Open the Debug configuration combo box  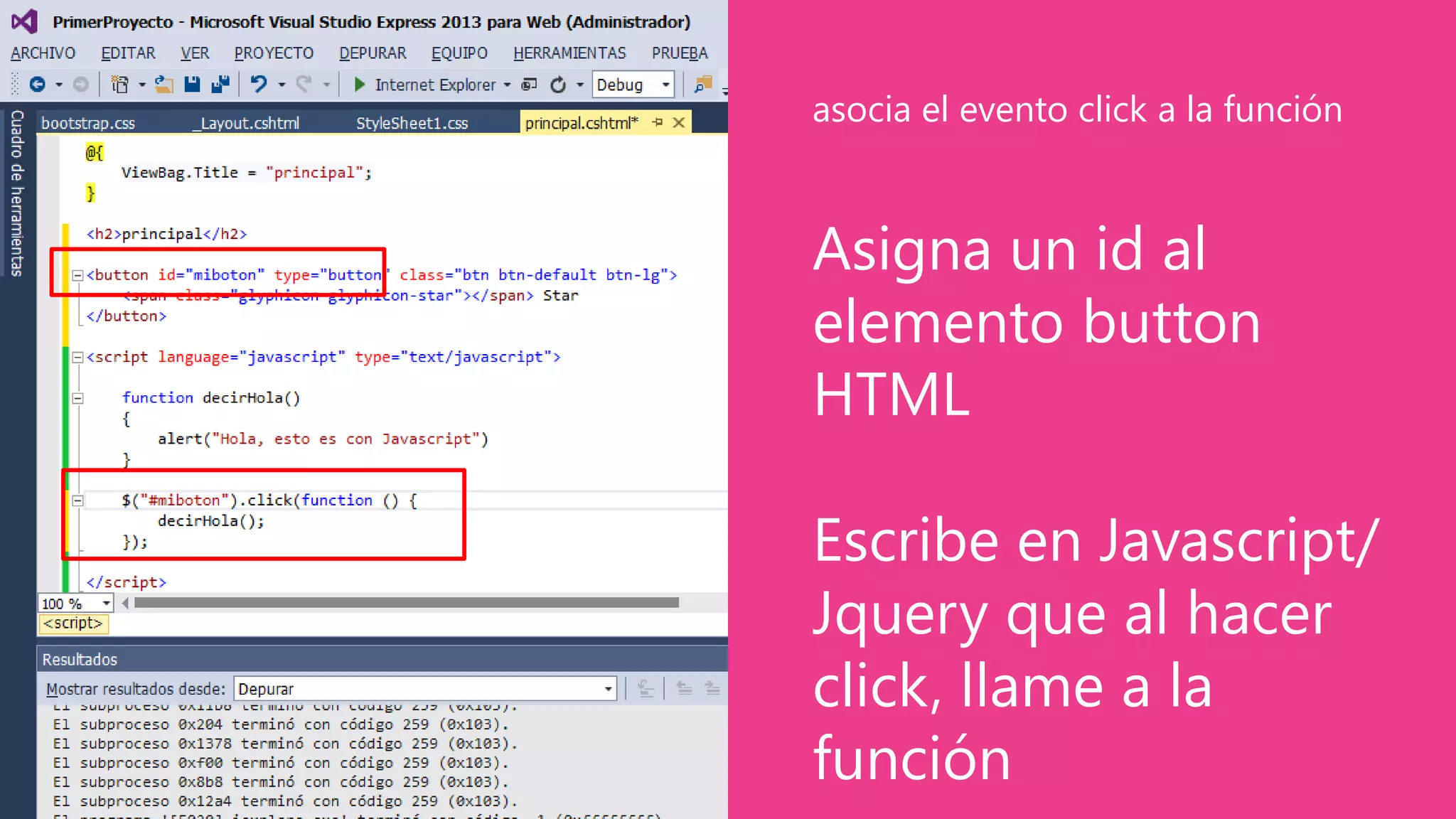point(633,85)
